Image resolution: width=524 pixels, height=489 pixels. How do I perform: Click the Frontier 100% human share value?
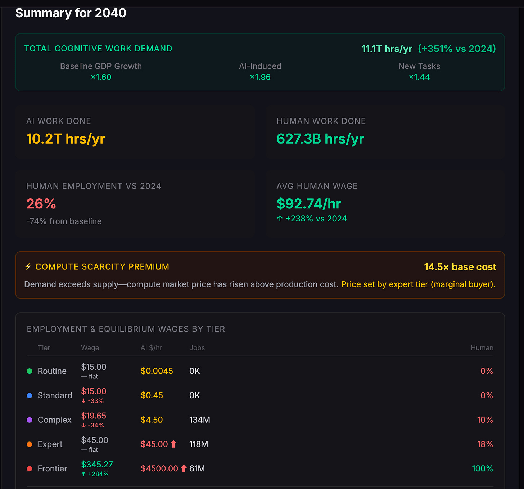482,469
